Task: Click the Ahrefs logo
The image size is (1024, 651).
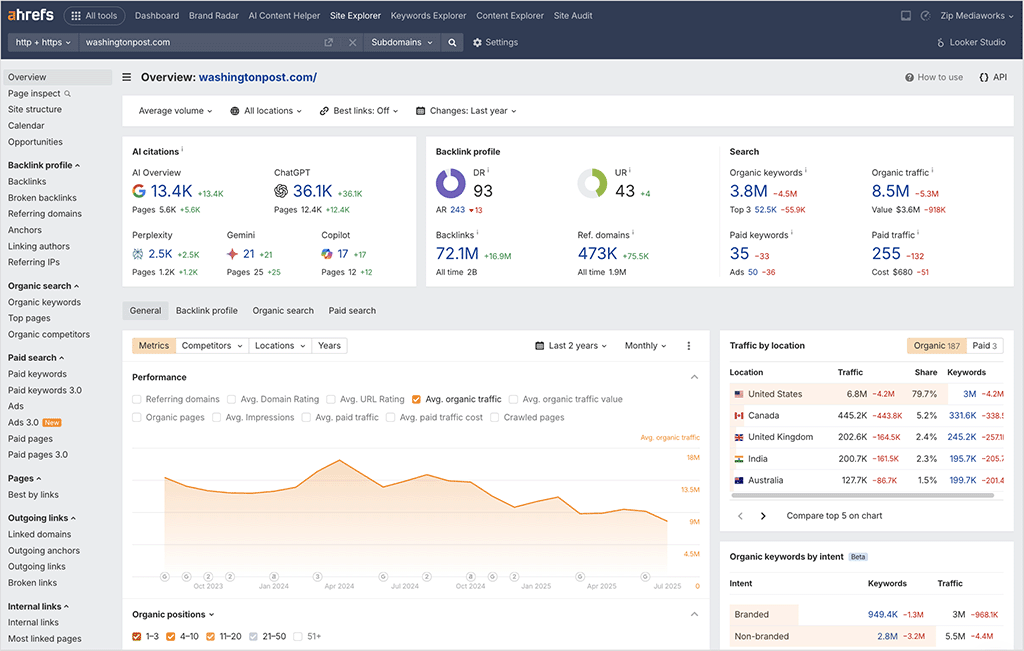Action: [30, 14]
